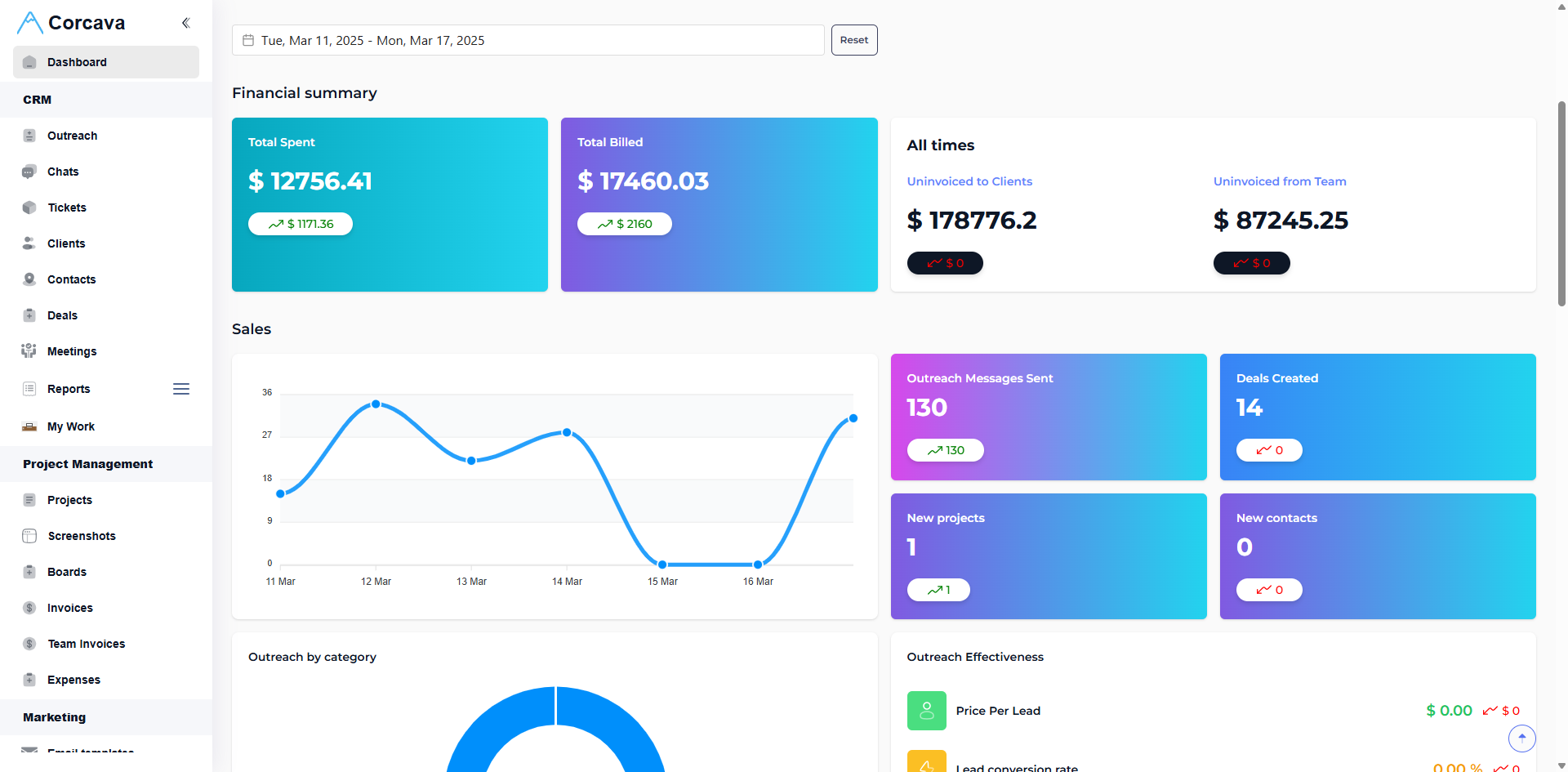Click the Chats sidebar icon
Image resolution: width=1568 pixels, height=772 pixels.
coord(29,172)
